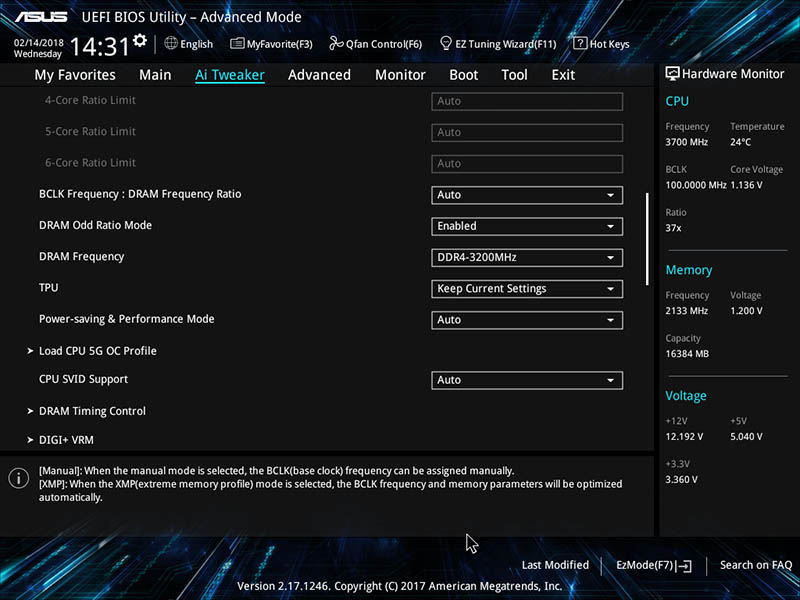The width and height of the screenshot is (800, 600).
Task: Click +12V value 12.192 V
Action: click(x=684, y=437)
